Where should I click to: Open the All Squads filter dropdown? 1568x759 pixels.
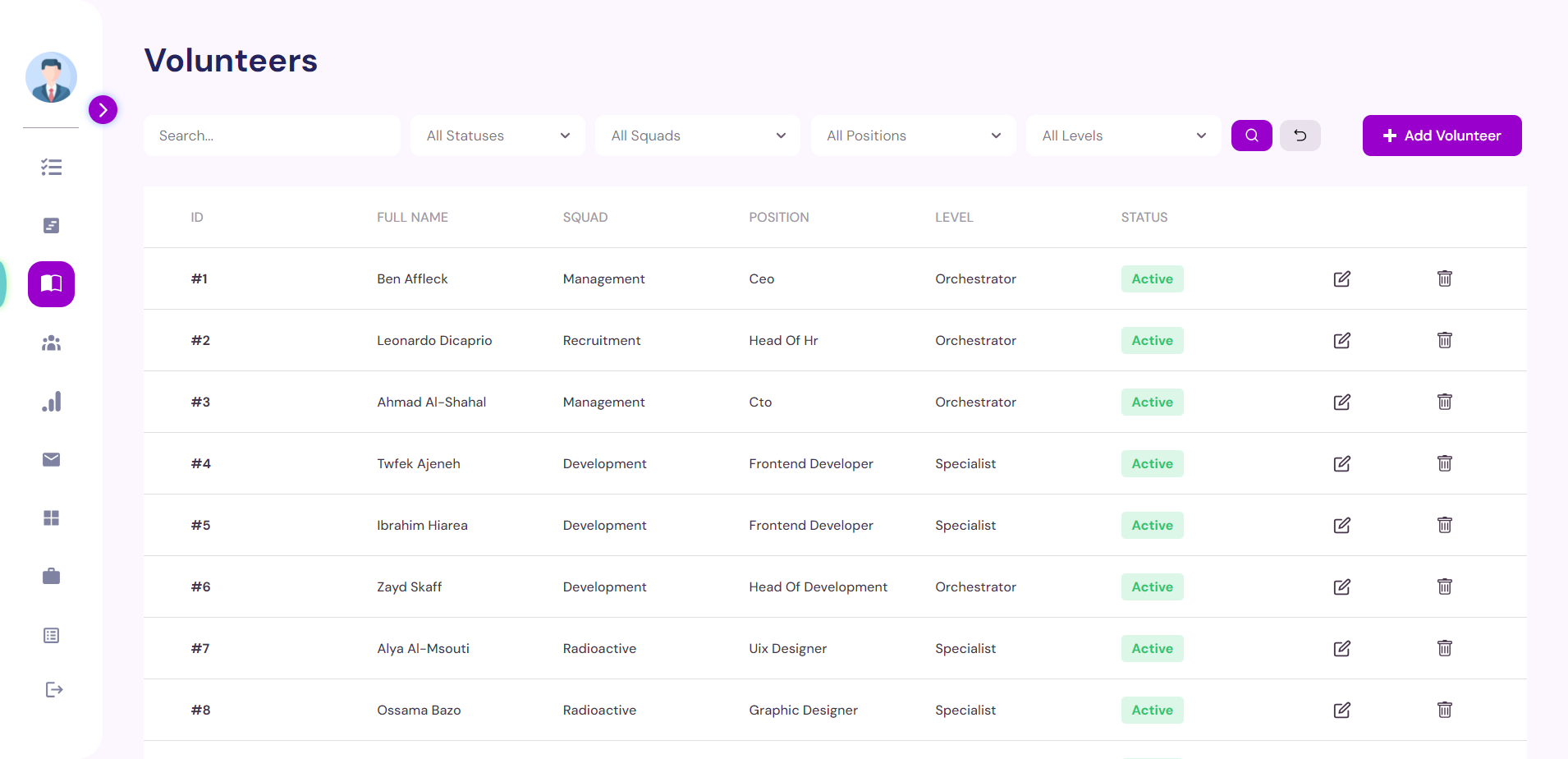tap(697, 136)
